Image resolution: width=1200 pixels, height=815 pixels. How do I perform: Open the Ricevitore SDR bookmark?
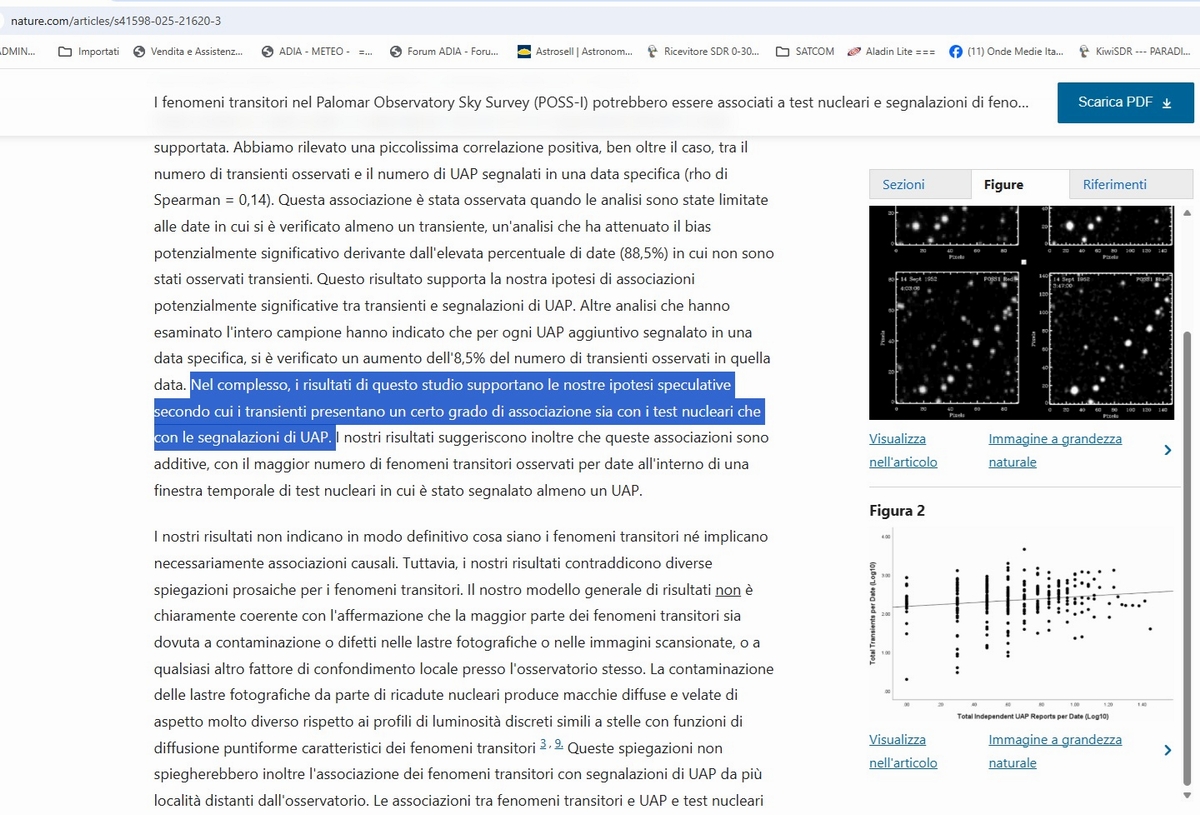(x=703, y=51)
